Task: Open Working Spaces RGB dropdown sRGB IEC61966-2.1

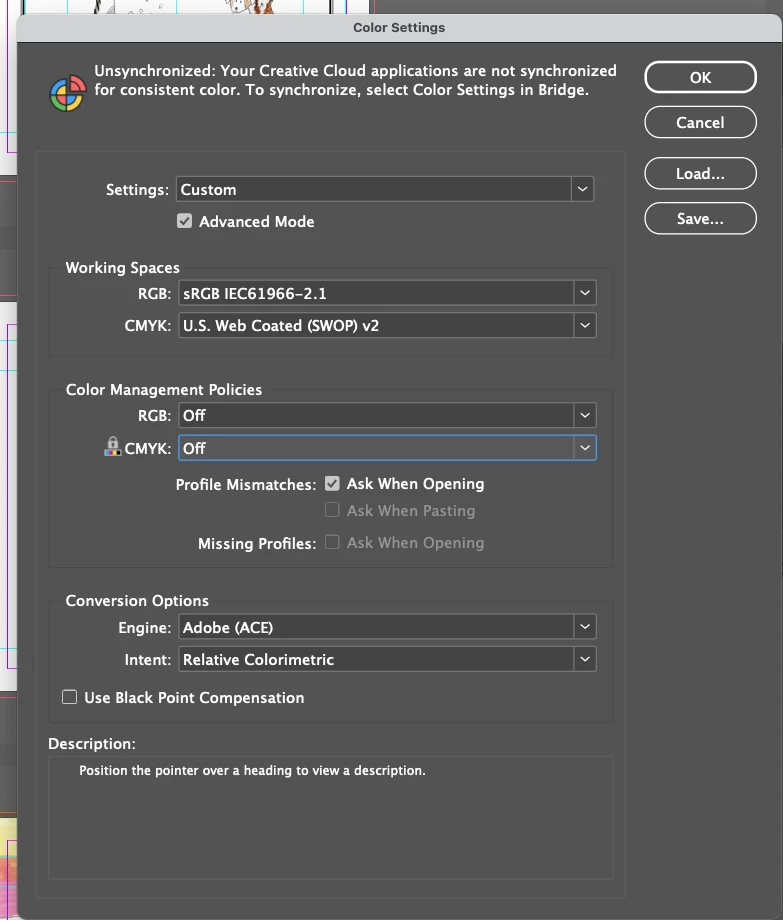Action: 387,293
